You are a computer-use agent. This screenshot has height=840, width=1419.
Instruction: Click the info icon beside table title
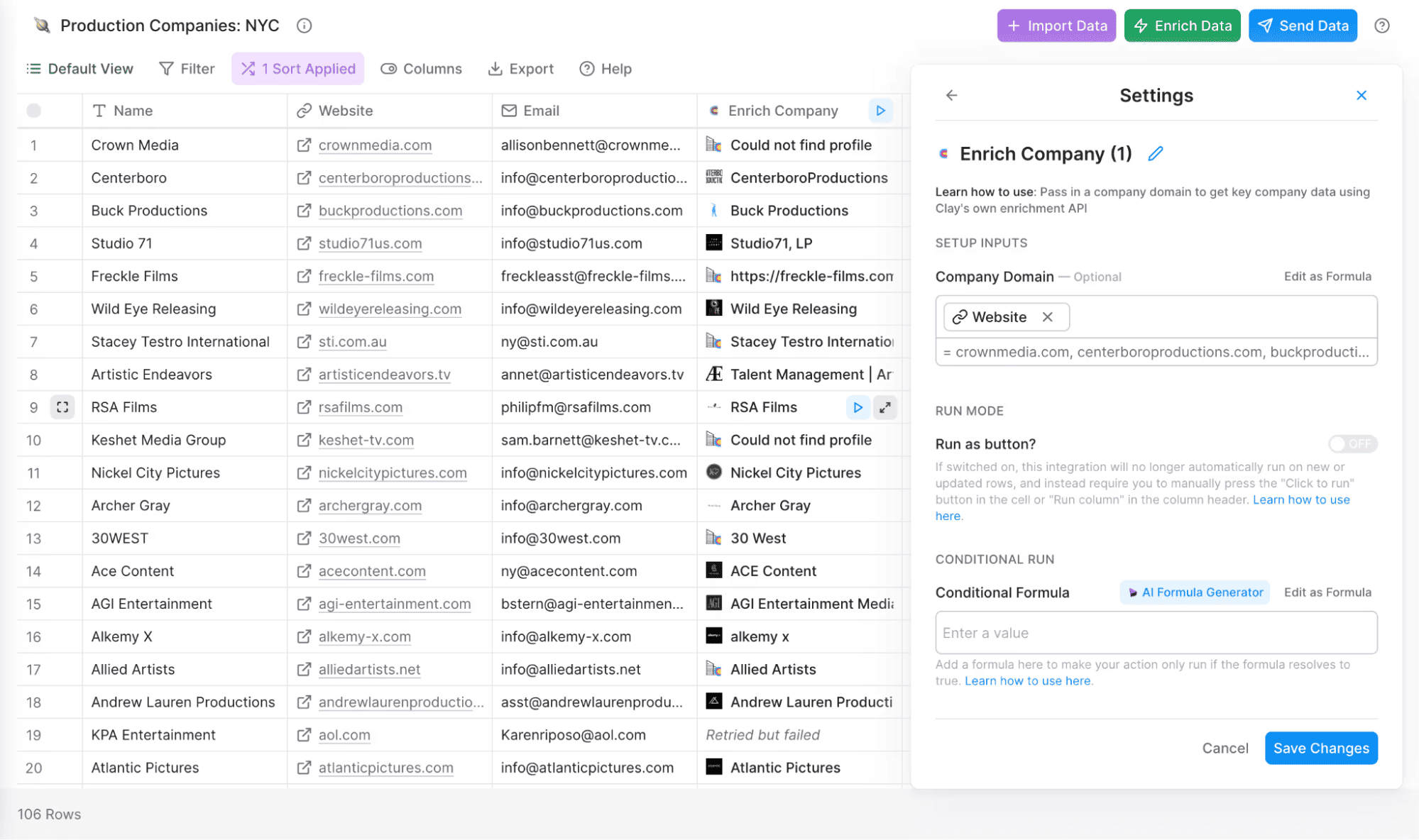[304, 26]
